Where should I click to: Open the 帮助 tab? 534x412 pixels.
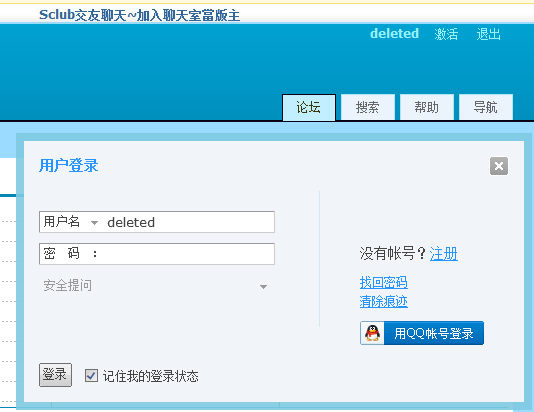[426, 107]
